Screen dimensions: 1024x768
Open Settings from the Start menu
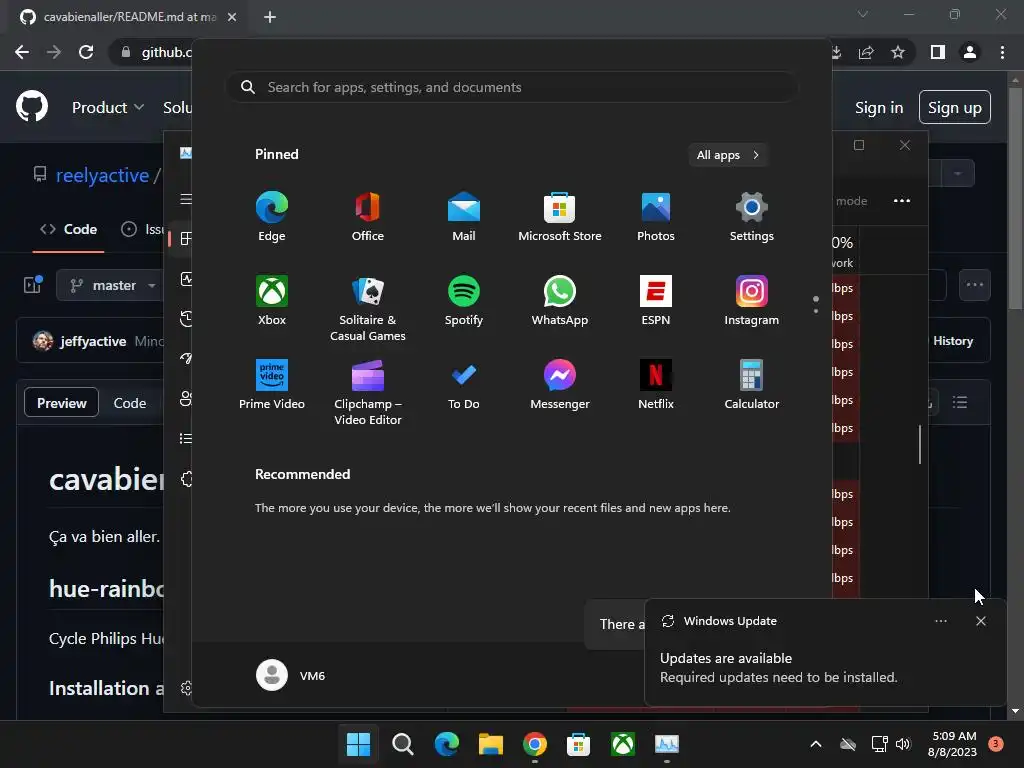[x=752, y=217]
